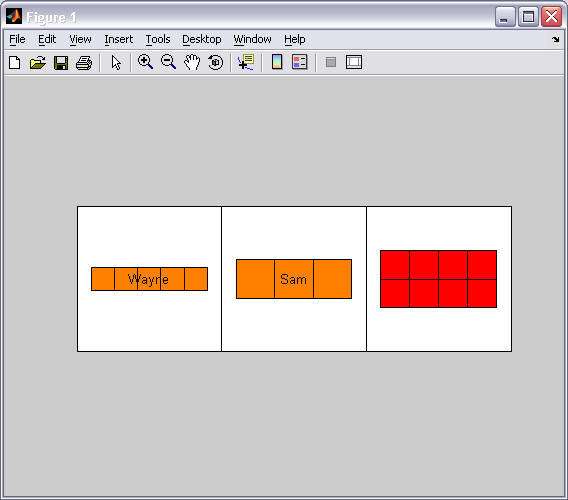
Task: Click the MATLAB logo in the title bar
Action: pos(14,16)
